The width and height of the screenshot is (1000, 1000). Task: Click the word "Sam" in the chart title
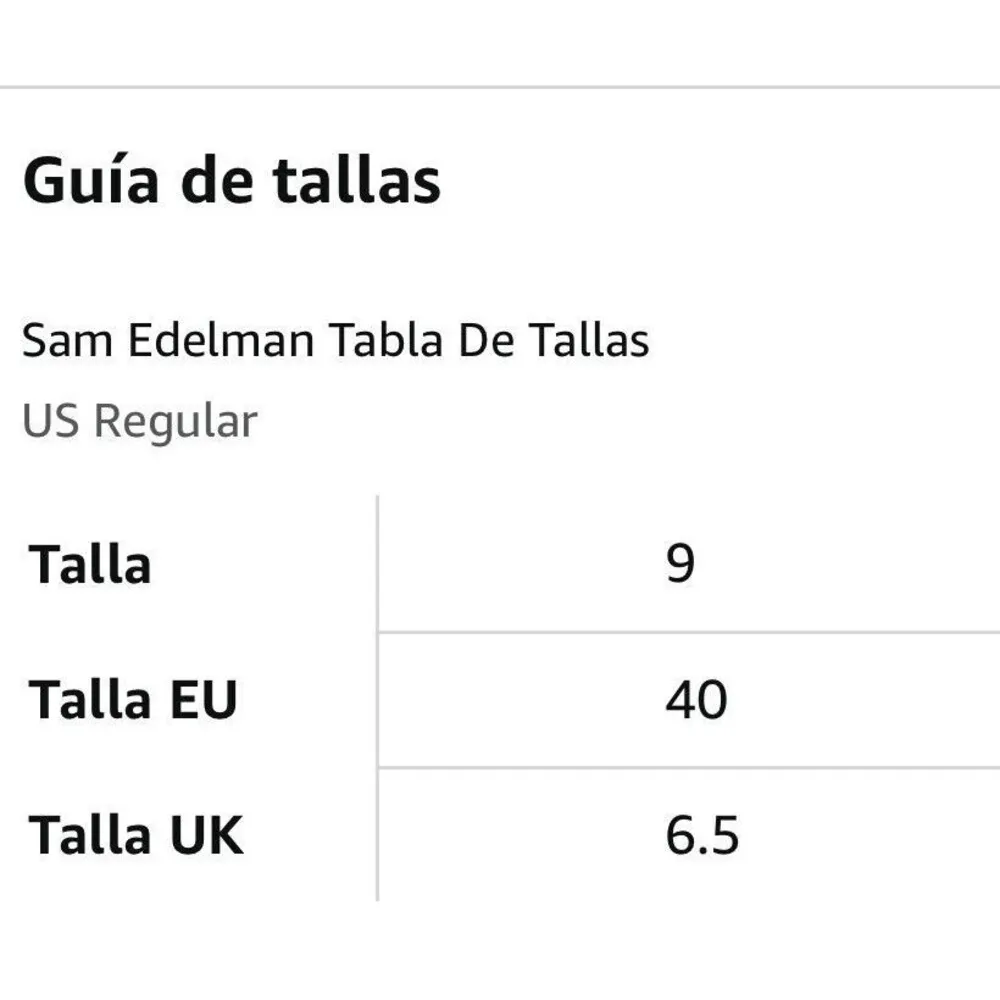[67, 341]
